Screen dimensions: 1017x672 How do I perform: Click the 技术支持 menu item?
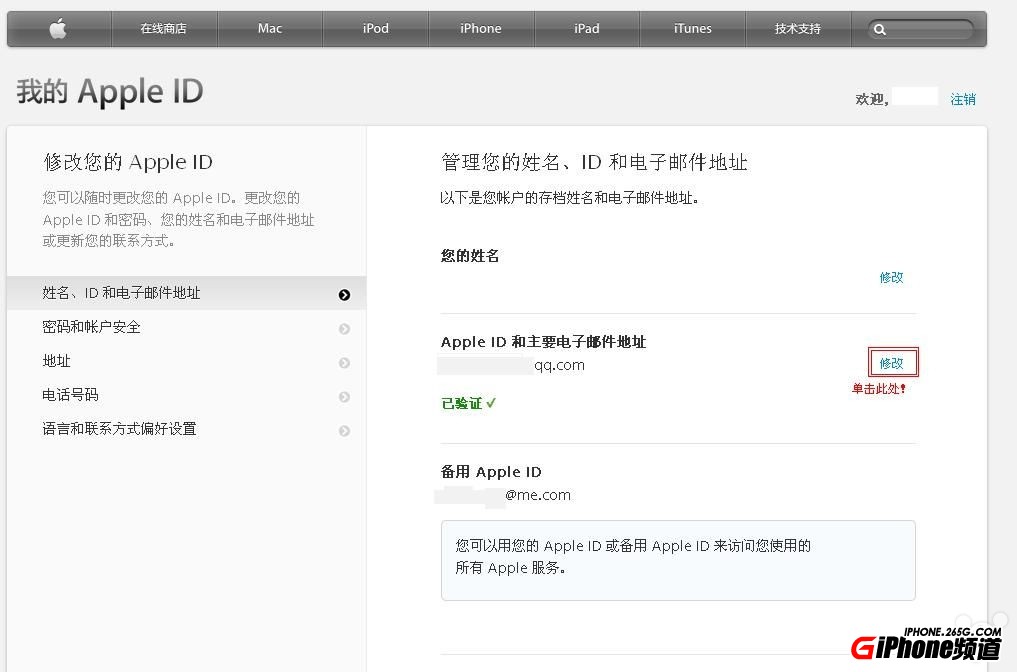(x=798, y=28)
